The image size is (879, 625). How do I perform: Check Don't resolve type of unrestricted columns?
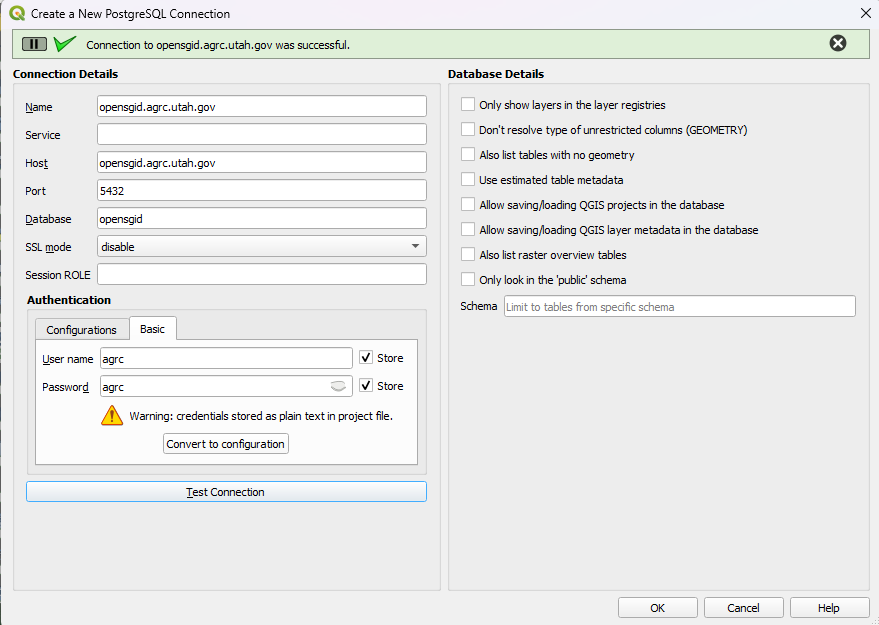[x=468, y=129]
